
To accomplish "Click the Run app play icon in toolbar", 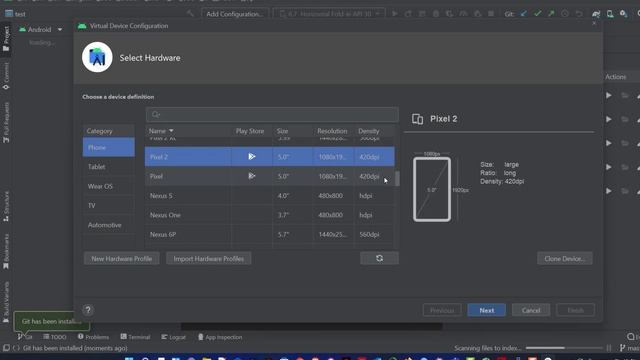I will pos(395,14).
